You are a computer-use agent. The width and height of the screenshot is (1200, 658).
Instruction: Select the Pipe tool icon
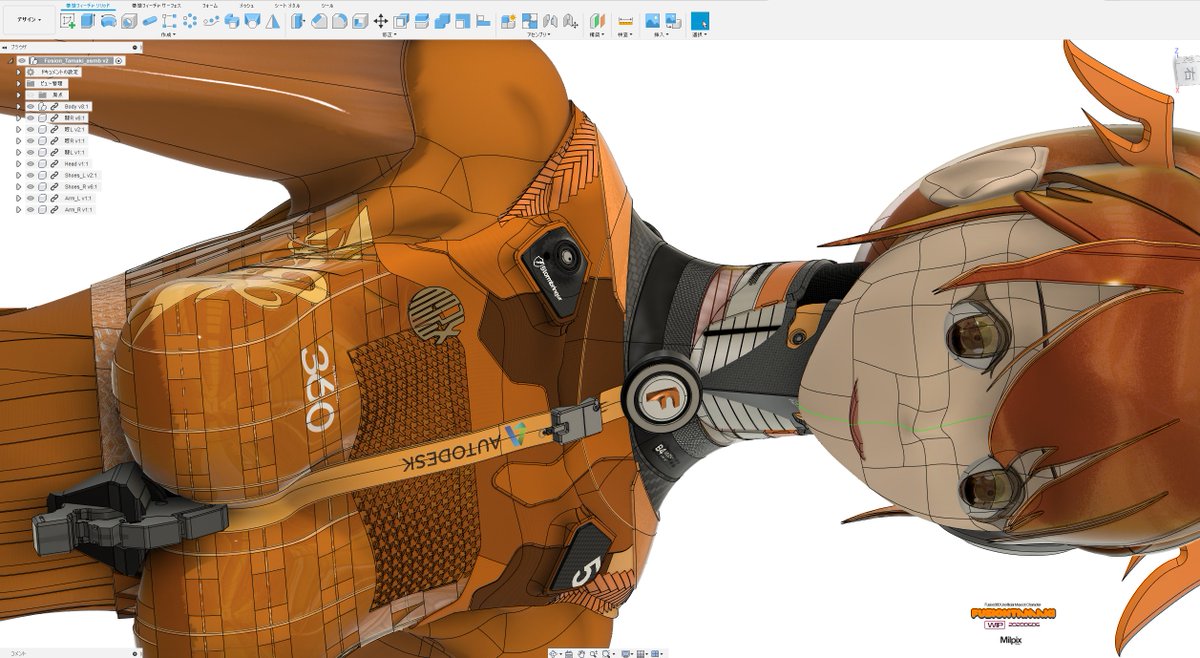(x=148, y=21)
